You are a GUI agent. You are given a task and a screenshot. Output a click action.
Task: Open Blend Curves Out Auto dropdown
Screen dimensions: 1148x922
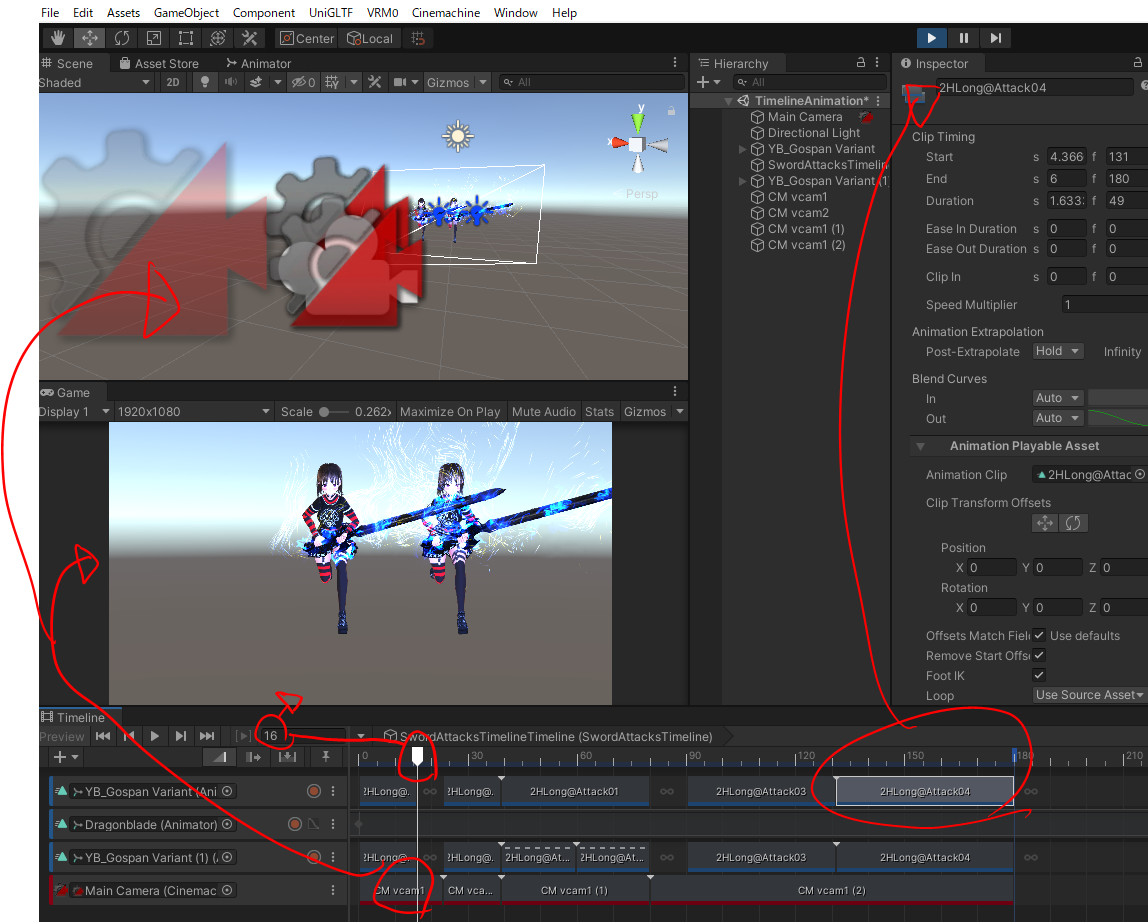(x=1057, y=418)
